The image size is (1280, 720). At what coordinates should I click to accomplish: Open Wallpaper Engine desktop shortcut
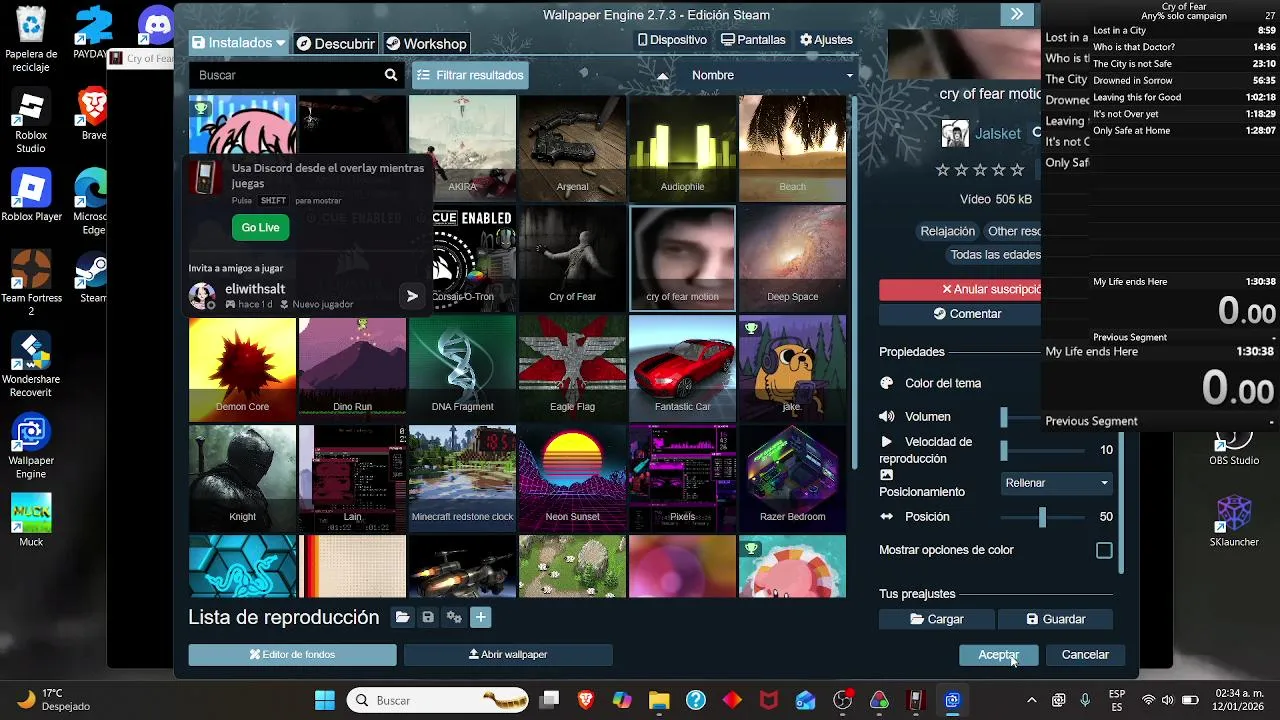pyautogui.click(x=31, y=447)
